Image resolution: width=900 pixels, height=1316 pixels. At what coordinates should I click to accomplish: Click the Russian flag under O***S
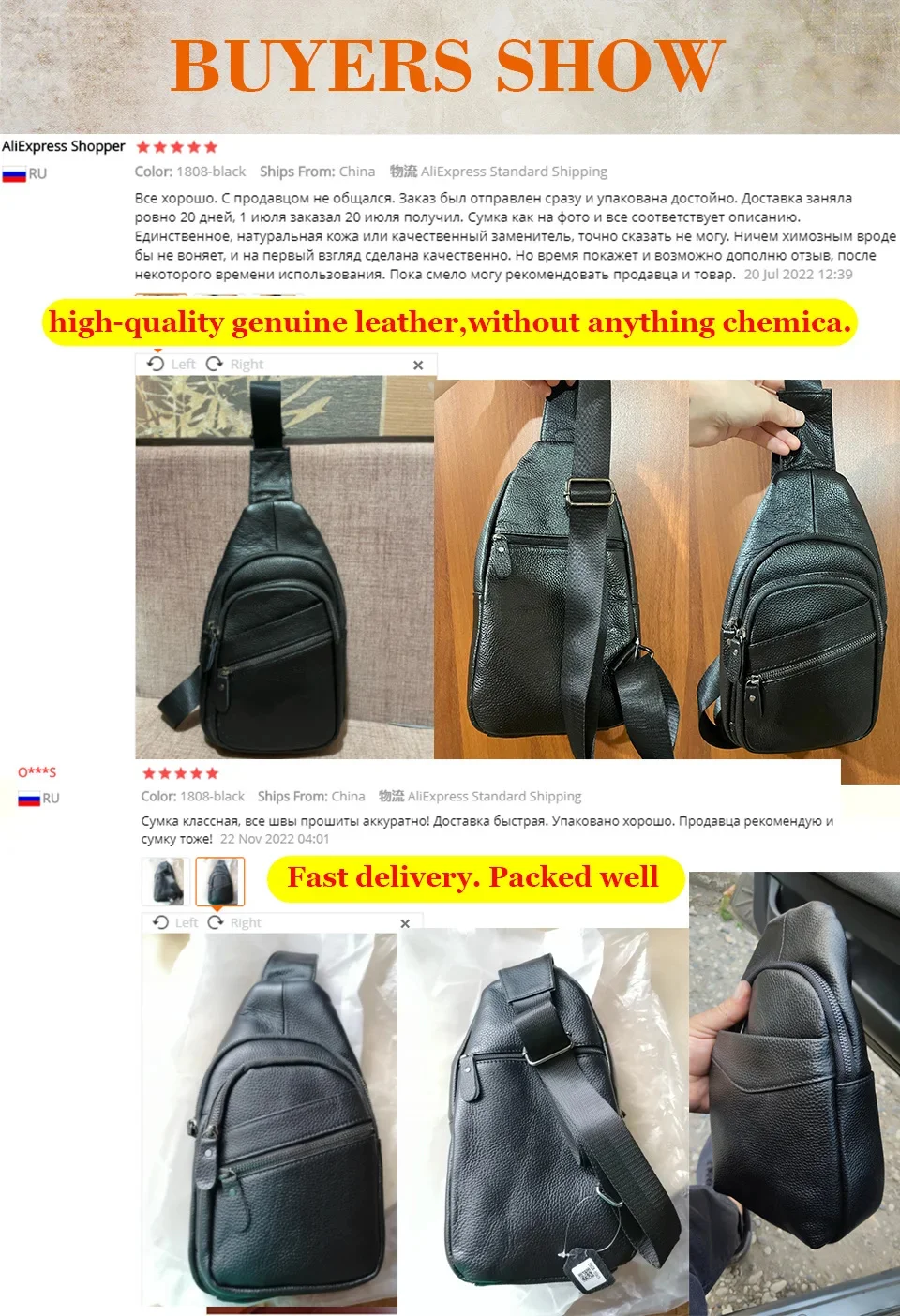point(29,799)
